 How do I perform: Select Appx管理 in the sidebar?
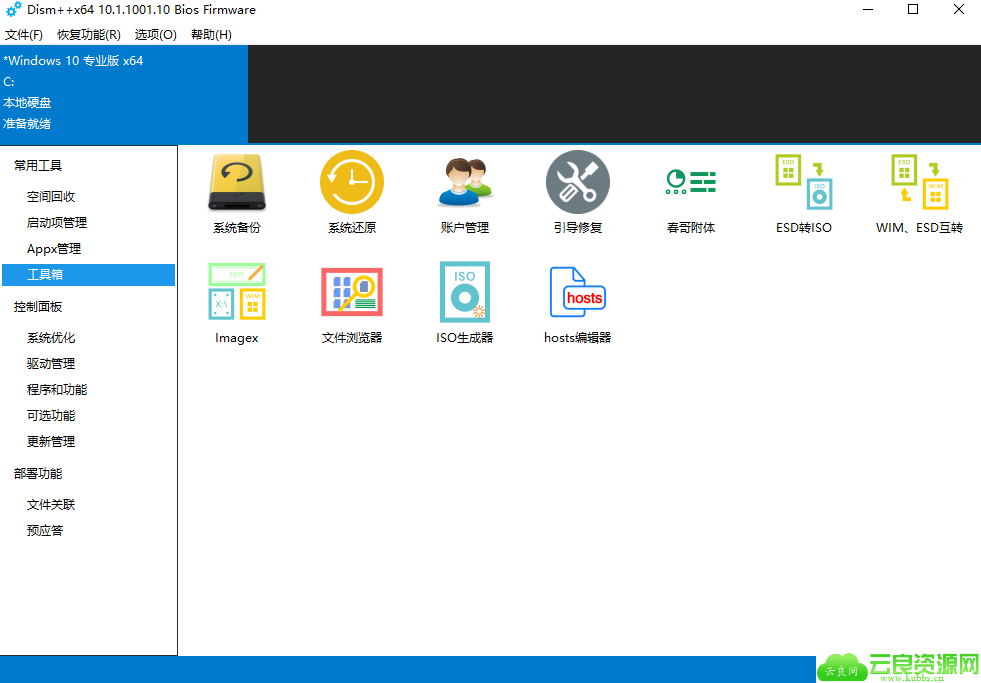point(54,249)
